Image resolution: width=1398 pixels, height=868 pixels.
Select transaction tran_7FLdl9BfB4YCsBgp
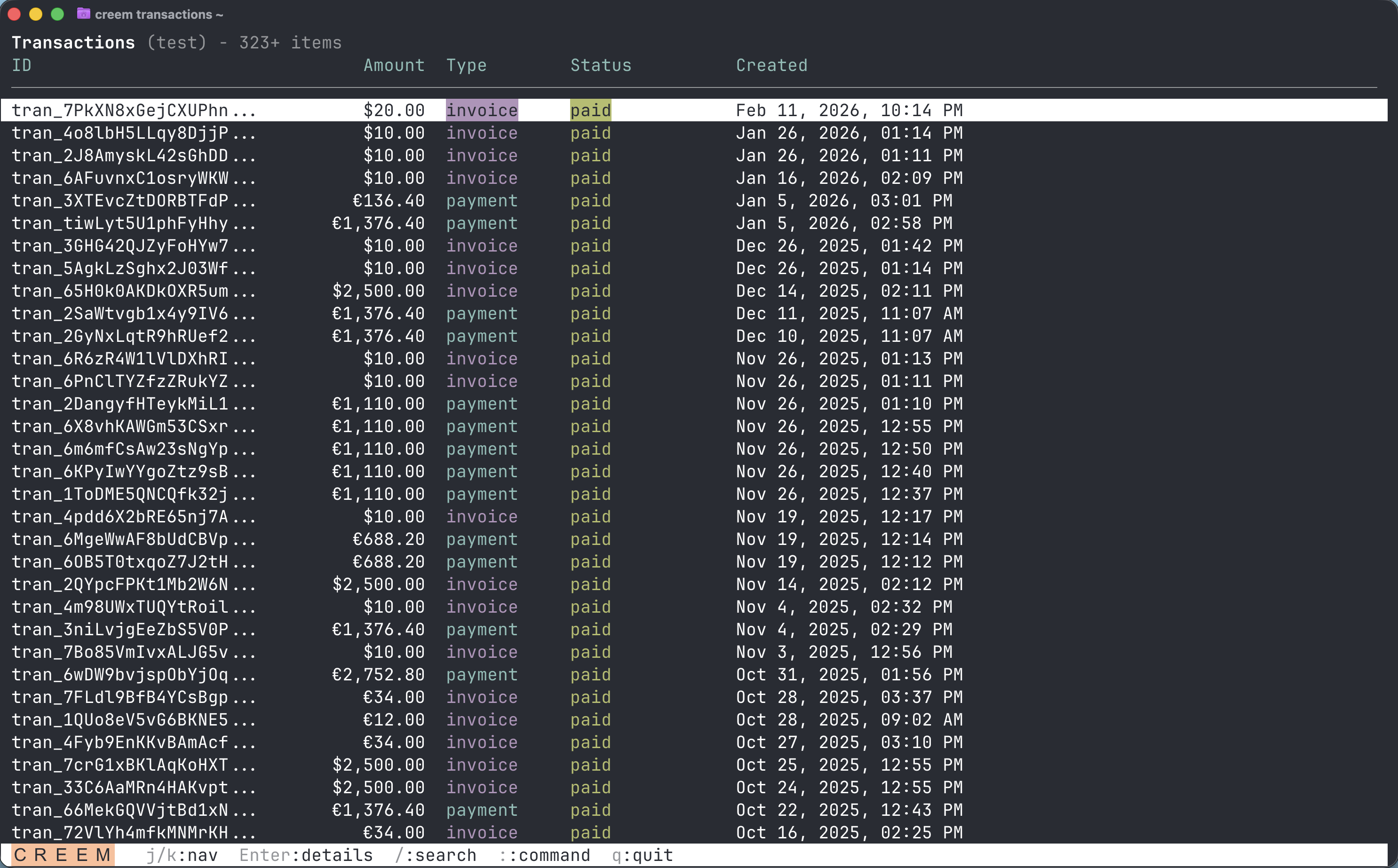(694, 697)
